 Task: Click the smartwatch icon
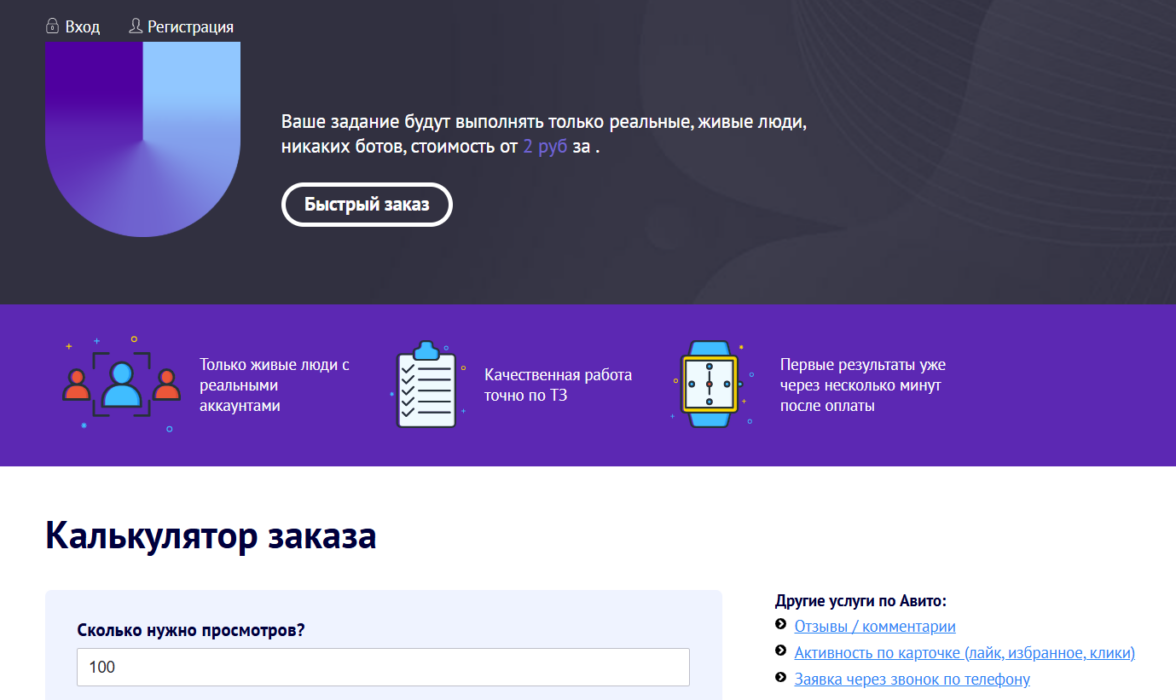click(x=710, y=384)
